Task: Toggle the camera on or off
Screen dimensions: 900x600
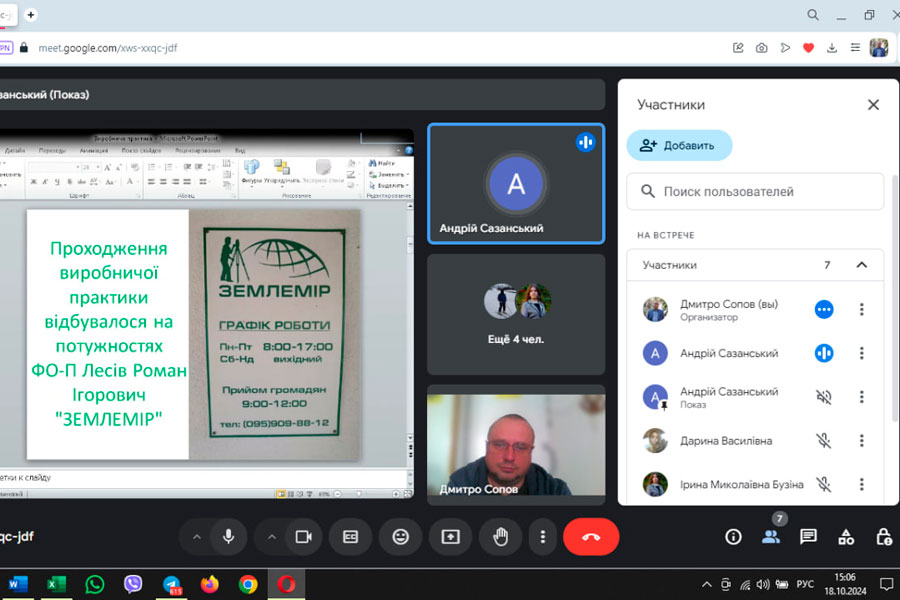Action: coord(303,537)
